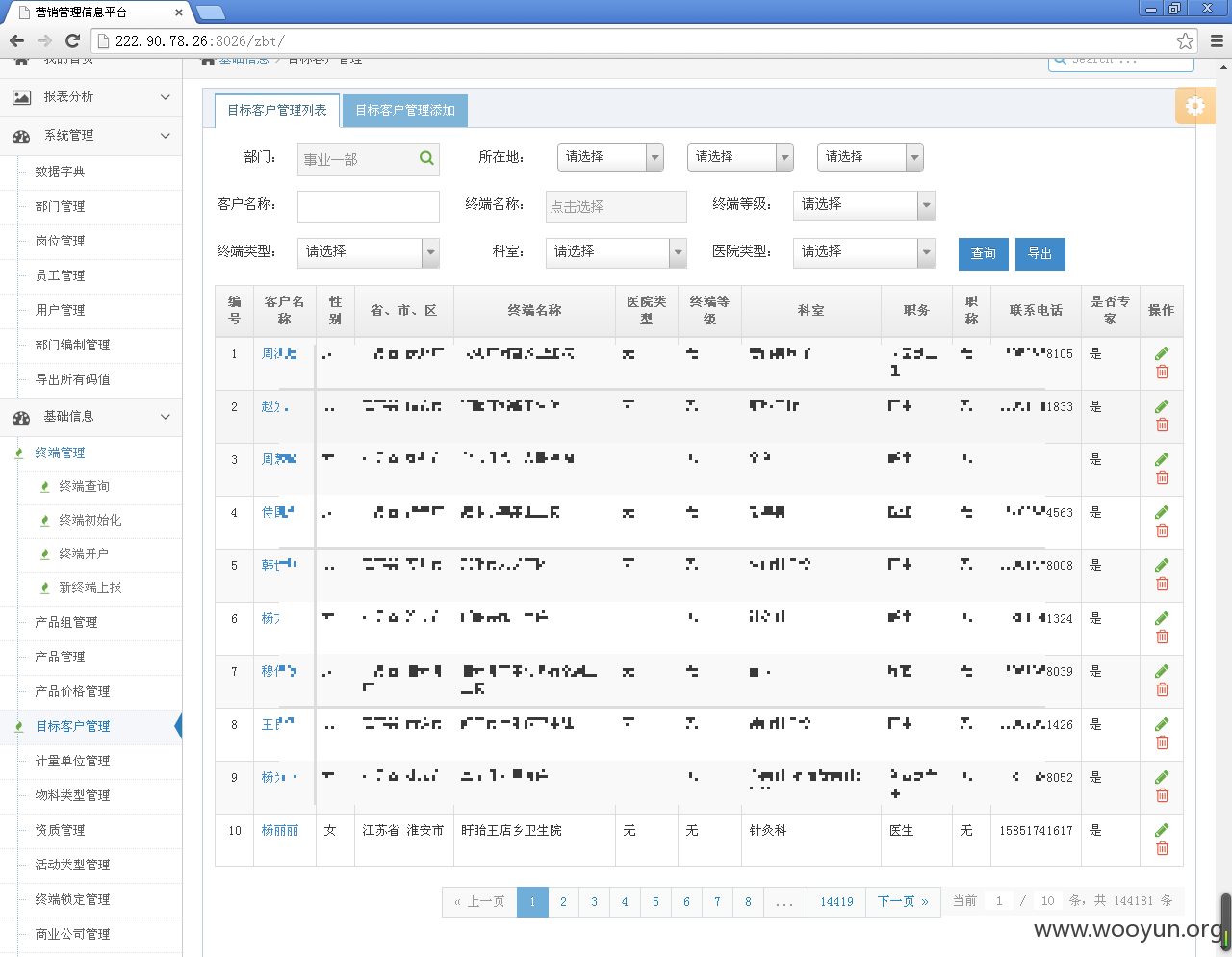Reload the page with the refresh icon
This screenshot has height=957, width=1232.
pos(72,40)
